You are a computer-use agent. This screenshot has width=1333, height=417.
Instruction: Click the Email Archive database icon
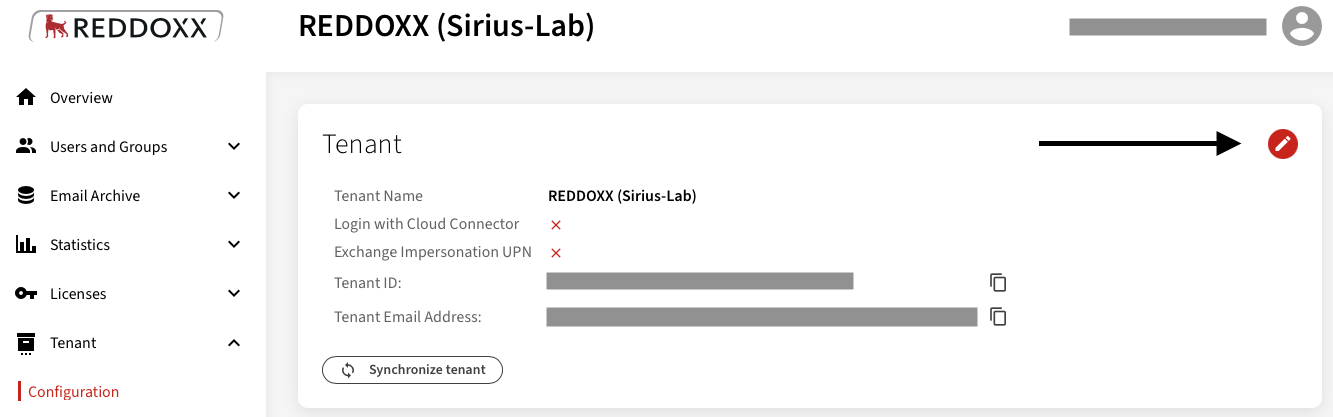coord(26,195)
